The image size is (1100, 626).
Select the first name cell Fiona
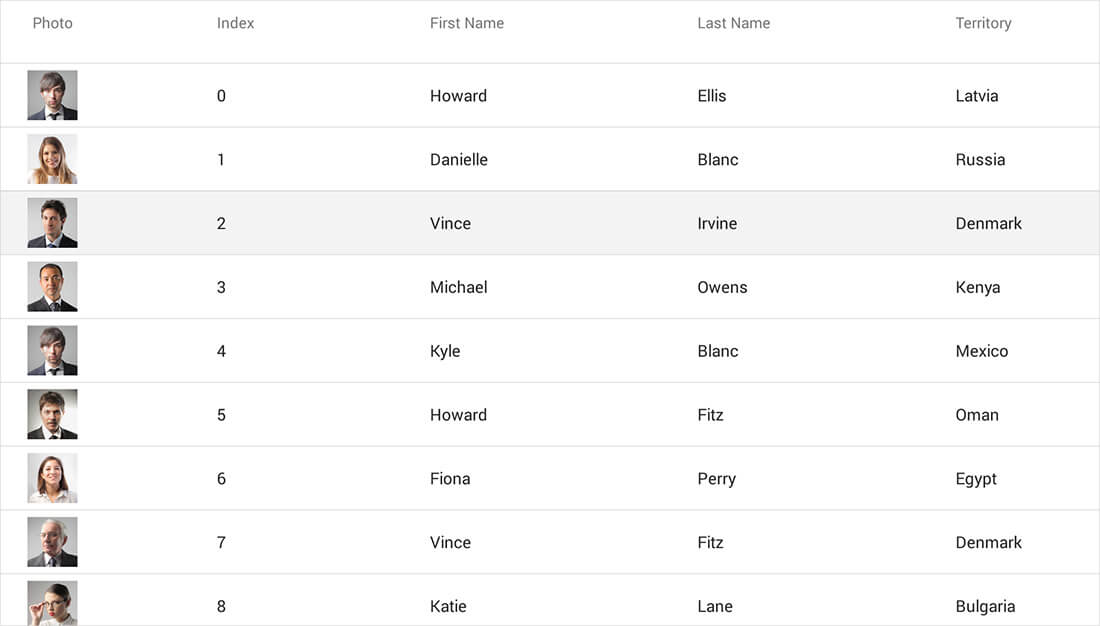450,479
